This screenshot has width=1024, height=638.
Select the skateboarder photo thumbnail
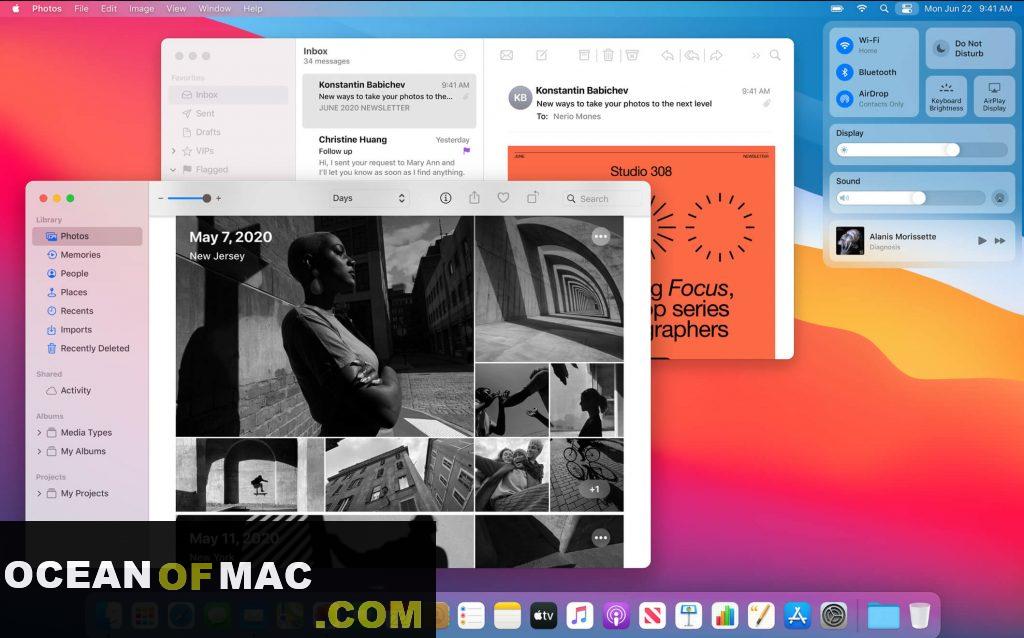coord(236,475)
